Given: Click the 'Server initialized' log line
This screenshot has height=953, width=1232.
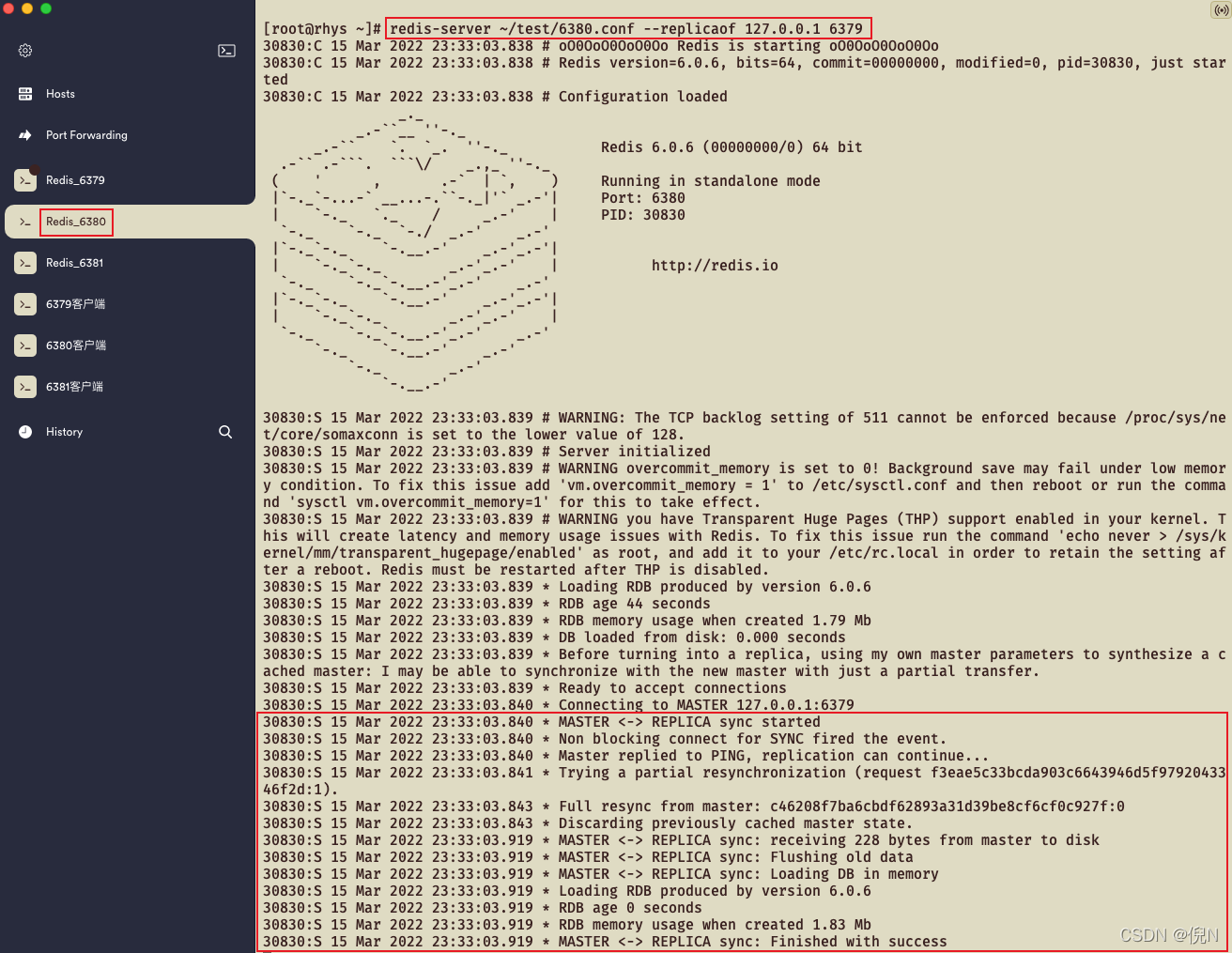Looking at the screenshot, I should [486, 452].
